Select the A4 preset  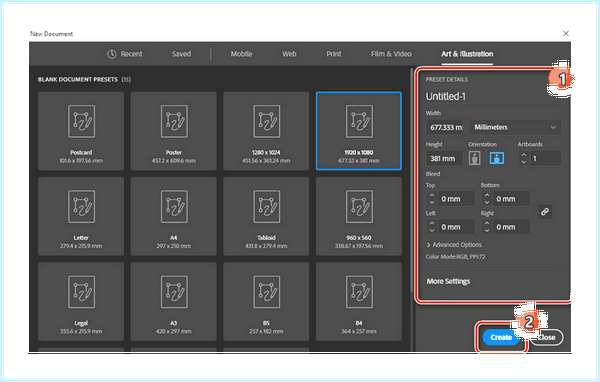(x=174, y=216)
